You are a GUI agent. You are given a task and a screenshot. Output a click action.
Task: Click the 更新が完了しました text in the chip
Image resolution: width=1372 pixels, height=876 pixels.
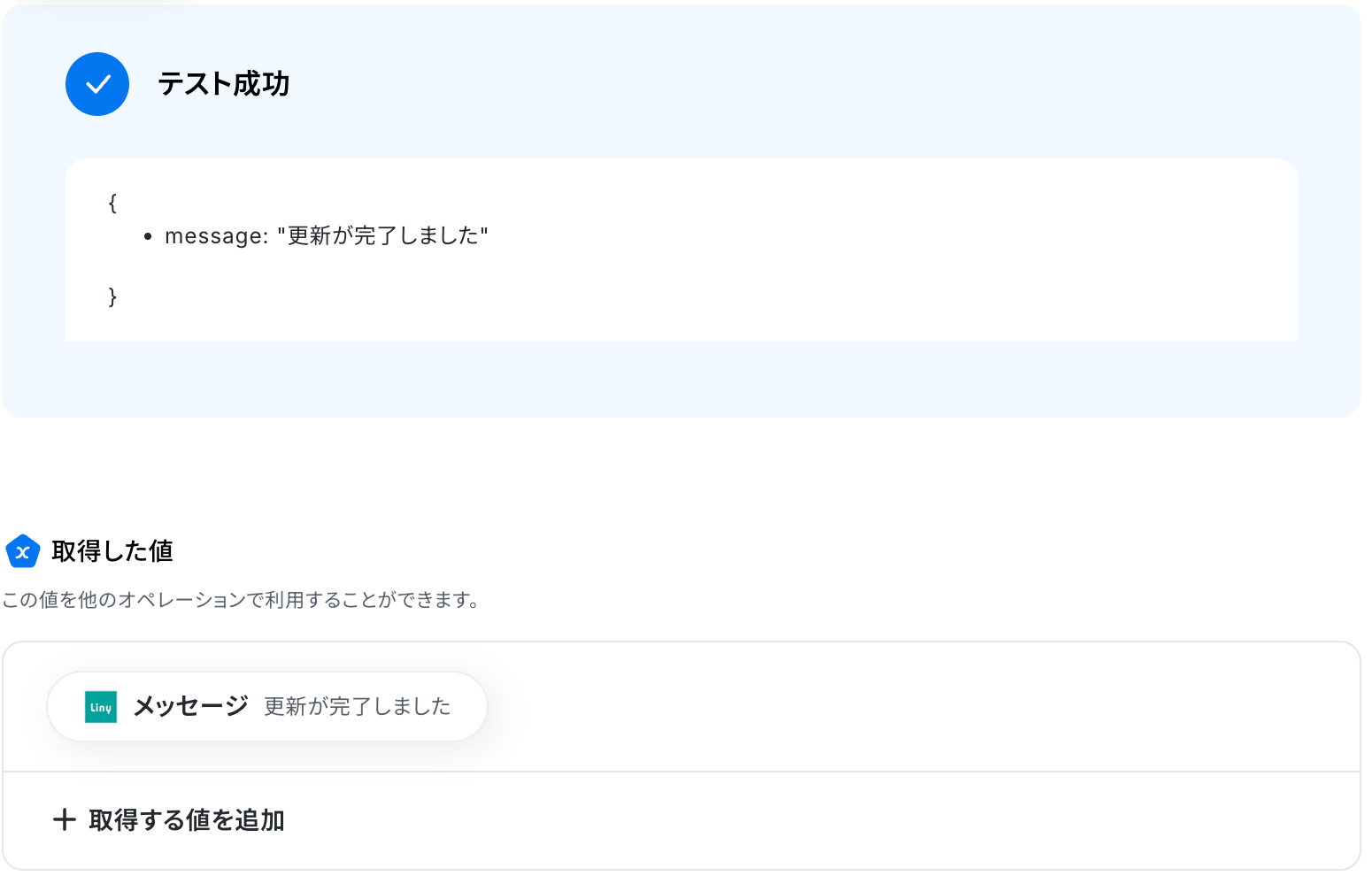358,706
